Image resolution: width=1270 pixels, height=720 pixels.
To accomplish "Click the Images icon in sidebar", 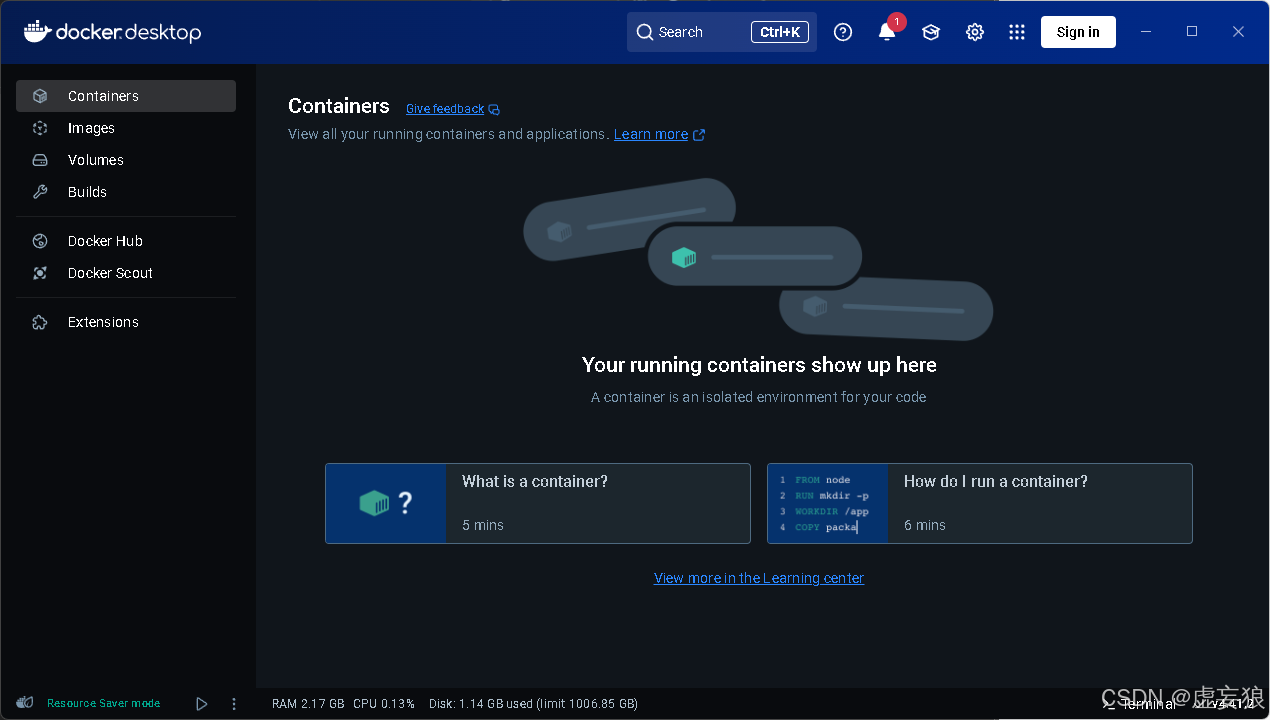I will coord(40,128).
